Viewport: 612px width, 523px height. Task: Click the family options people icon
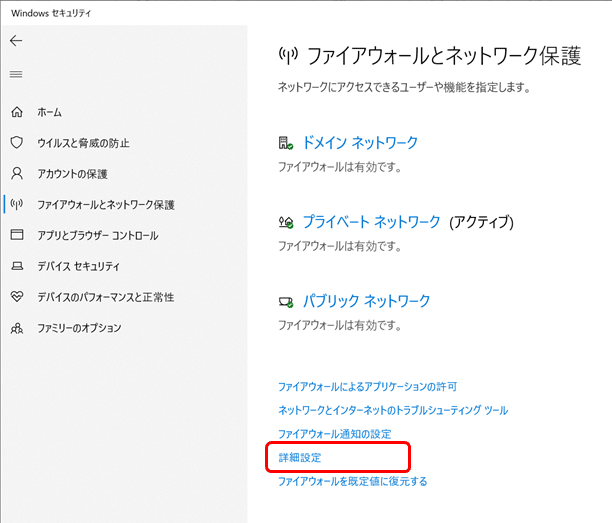pyautogui.click(x=17, y=328)
